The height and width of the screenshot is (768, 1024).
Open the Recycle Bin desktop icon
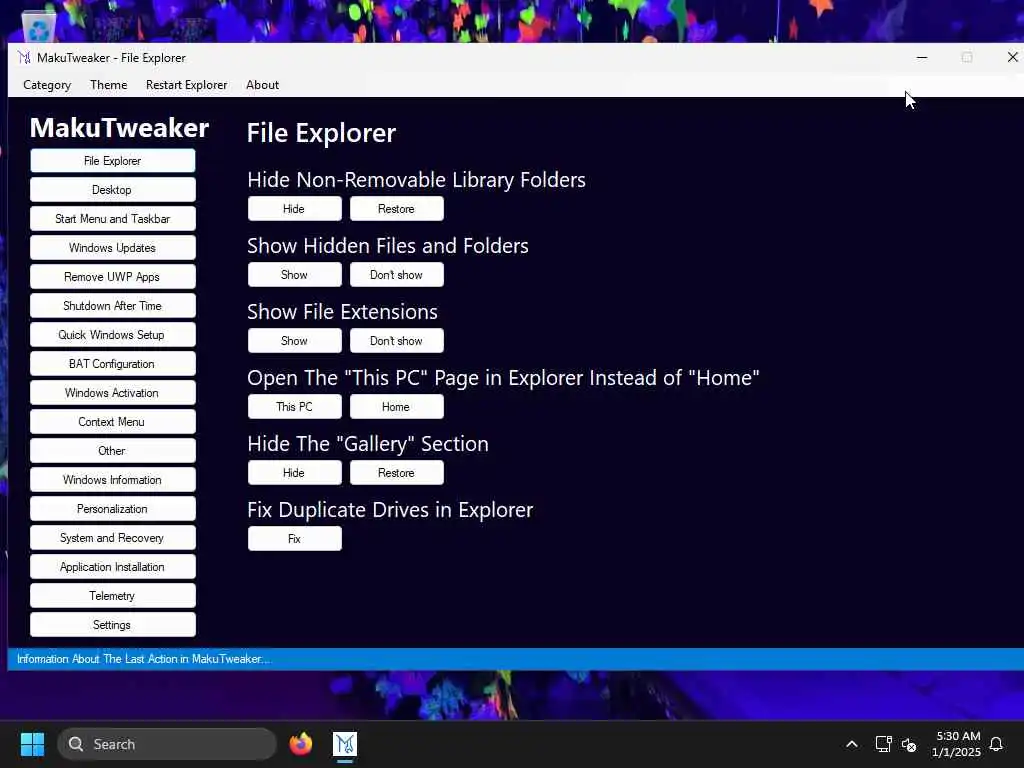pos(39,26)
